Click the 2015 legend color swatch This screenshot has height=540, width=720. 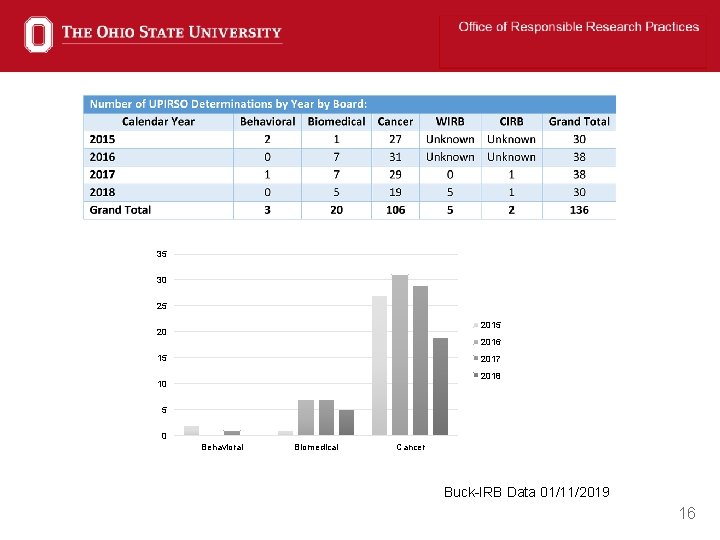click(x=476, y=325)
